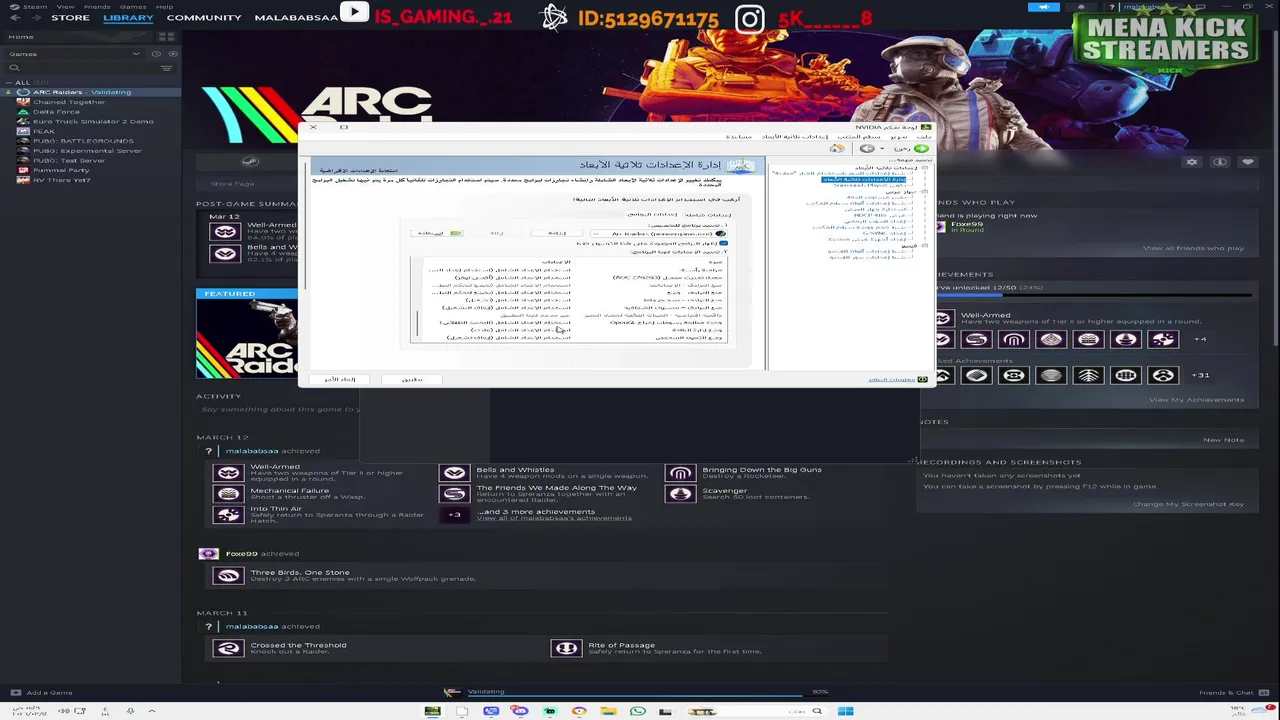Click the library search magnifier icon
This screenshot has height=720, width=1280.
pos(14,68)
